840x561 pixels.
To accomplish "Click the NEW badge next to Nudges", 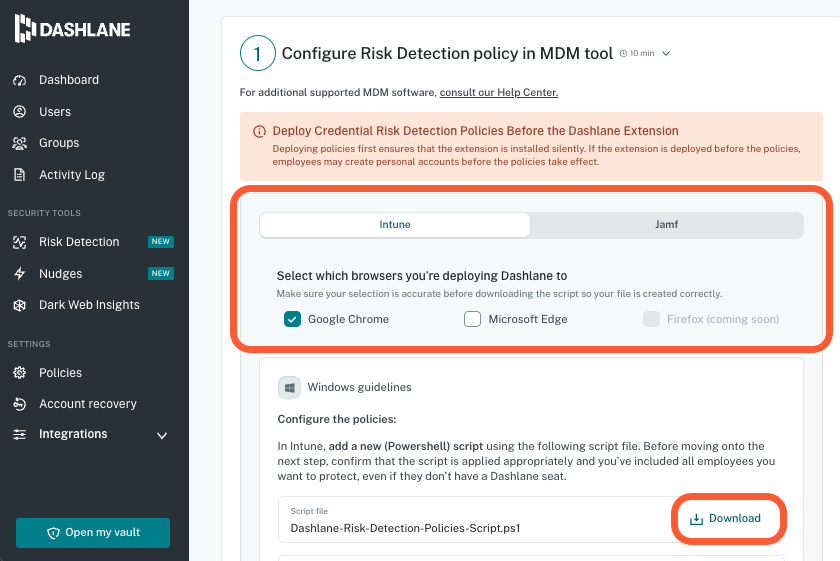I will (x=161, y=273).
